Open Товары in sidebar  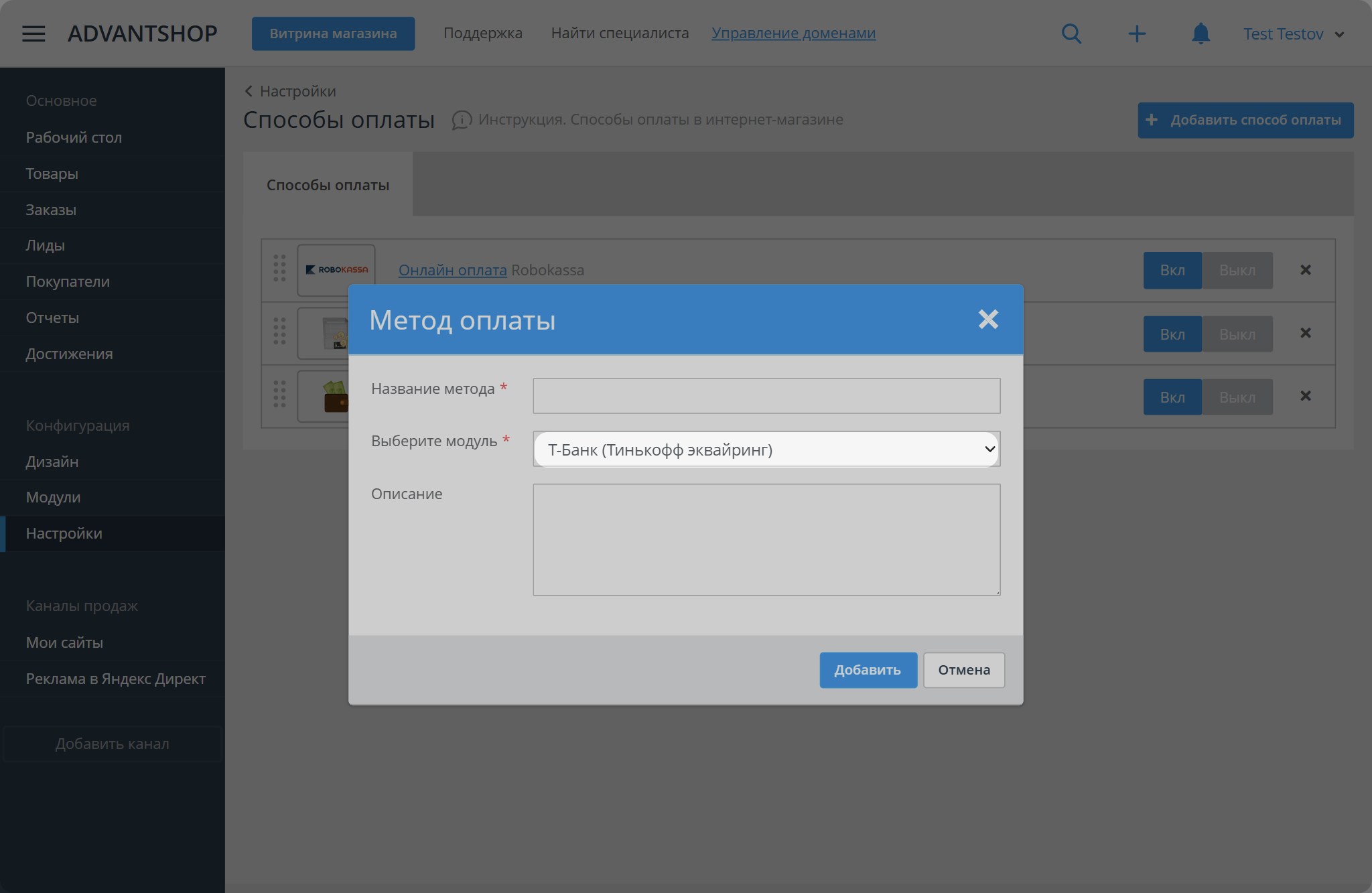113,174
